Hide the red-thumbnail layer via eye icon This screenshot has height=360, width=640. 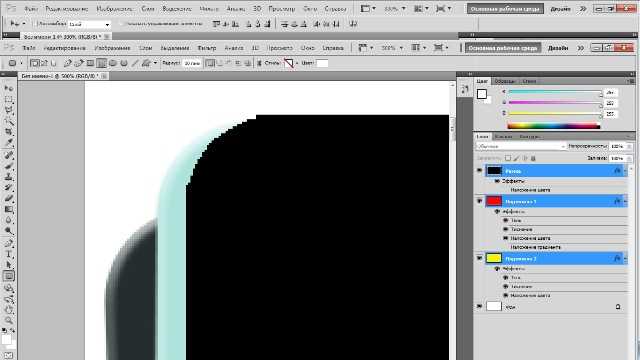(480, 201)
